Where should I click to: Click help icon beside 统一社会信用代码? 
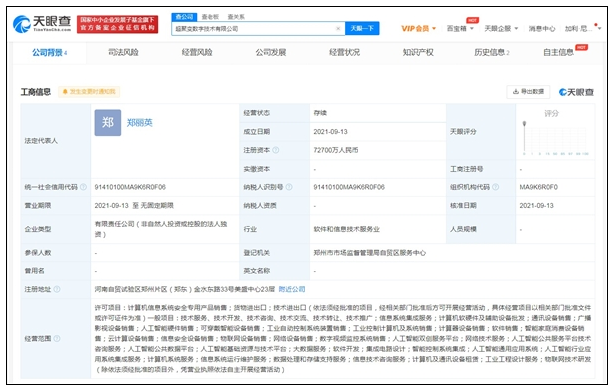click(83, 187)
